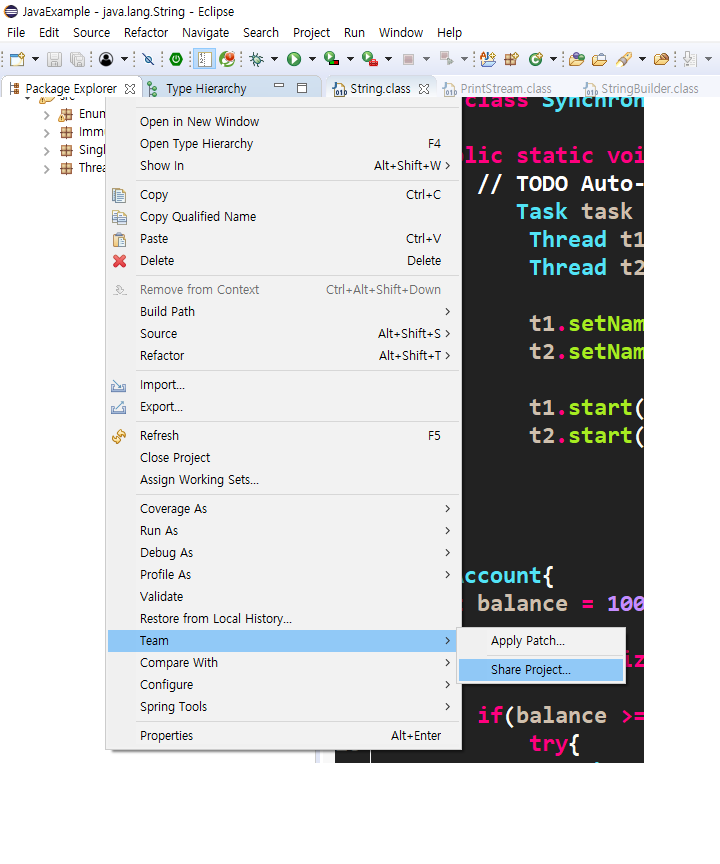Click the Next Annotation arrow icon
The height and width of the screenshot is (864, 720).
690,59
